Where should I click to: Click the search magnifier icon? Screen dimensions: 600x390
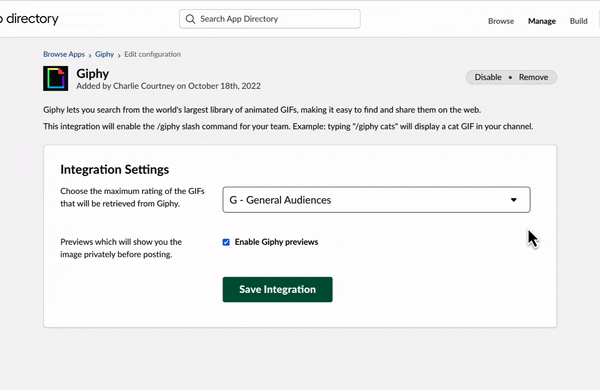pos(190,19)
